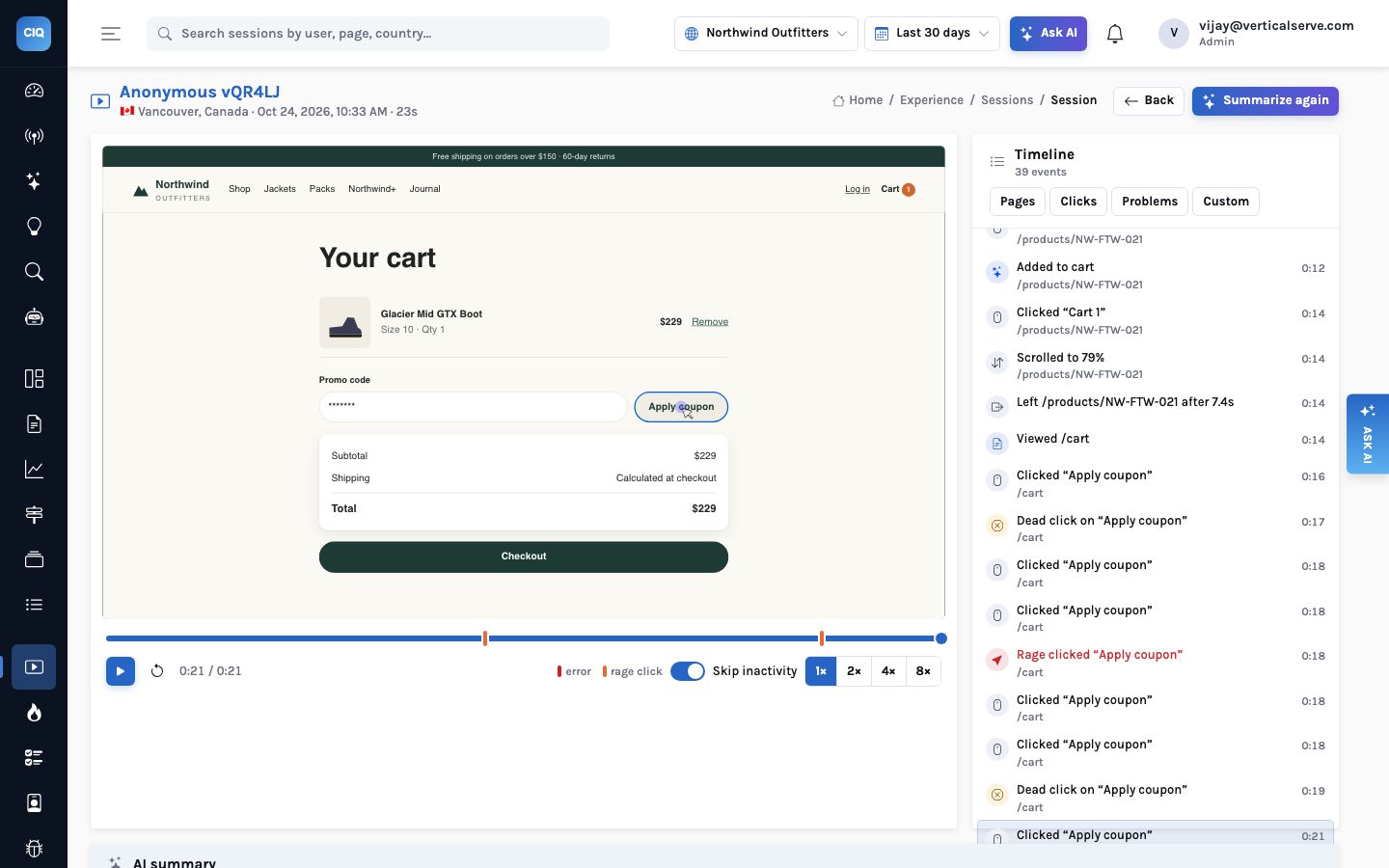Image resolution: width=1389 pixels, height=868 pixels.
Task: Focus the session search field
Action: click(x=378, y=34)
